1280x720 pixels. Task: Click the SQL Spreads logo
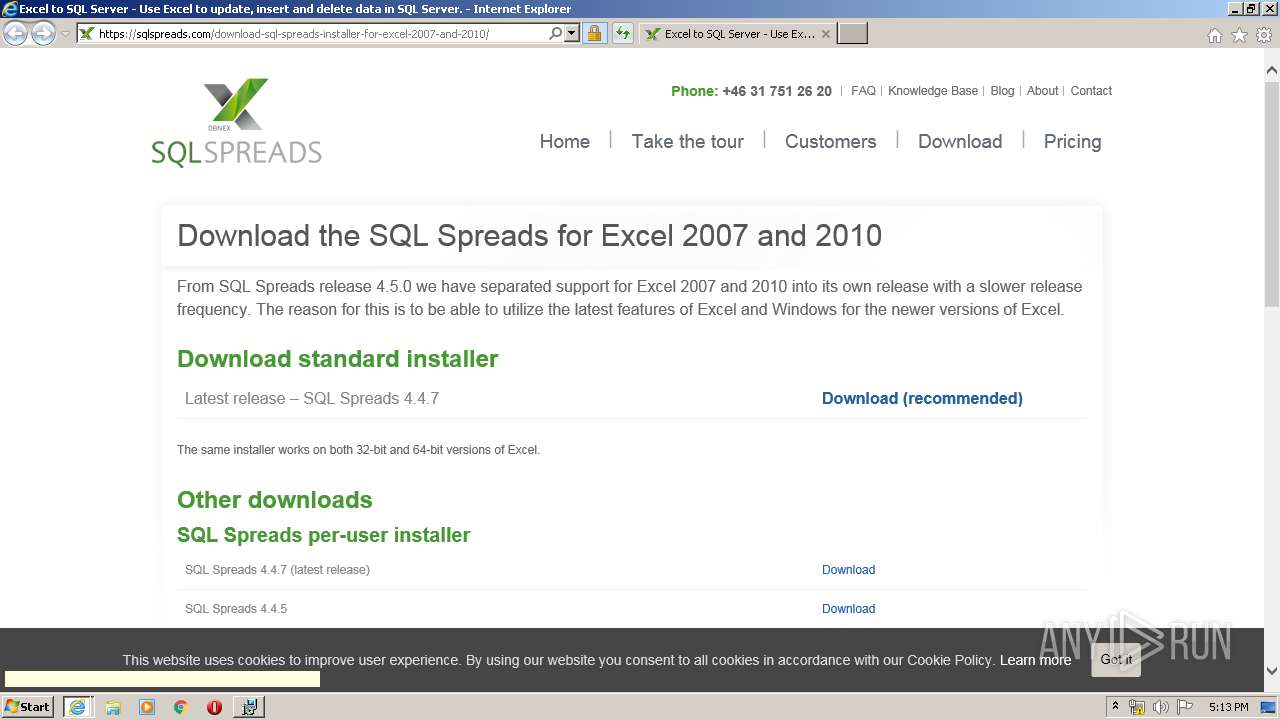tap(237, 122)
